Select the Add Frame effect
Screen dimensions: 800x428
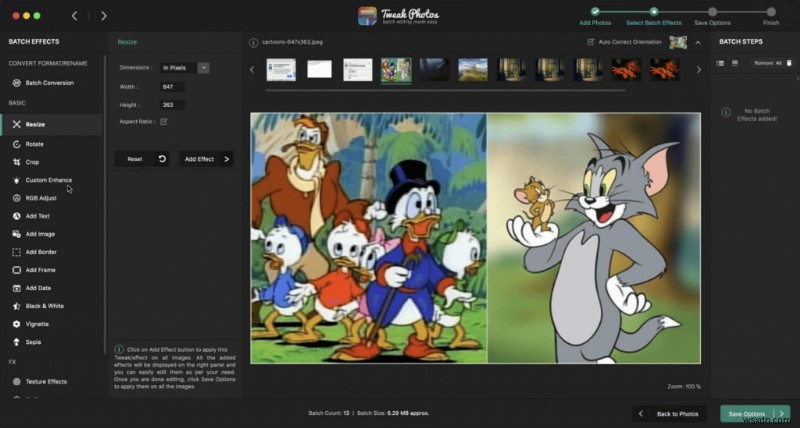point(40,270)
